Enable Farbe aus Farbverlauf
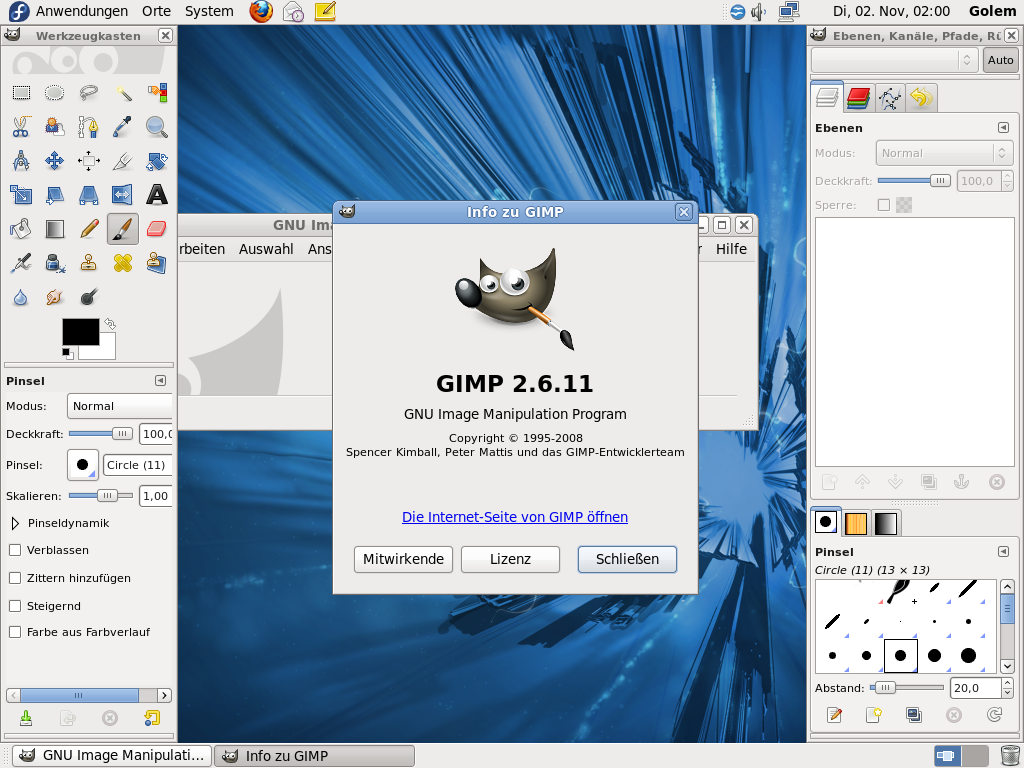The width and height of the screenshot is (1024, 768). pos(15,631)
